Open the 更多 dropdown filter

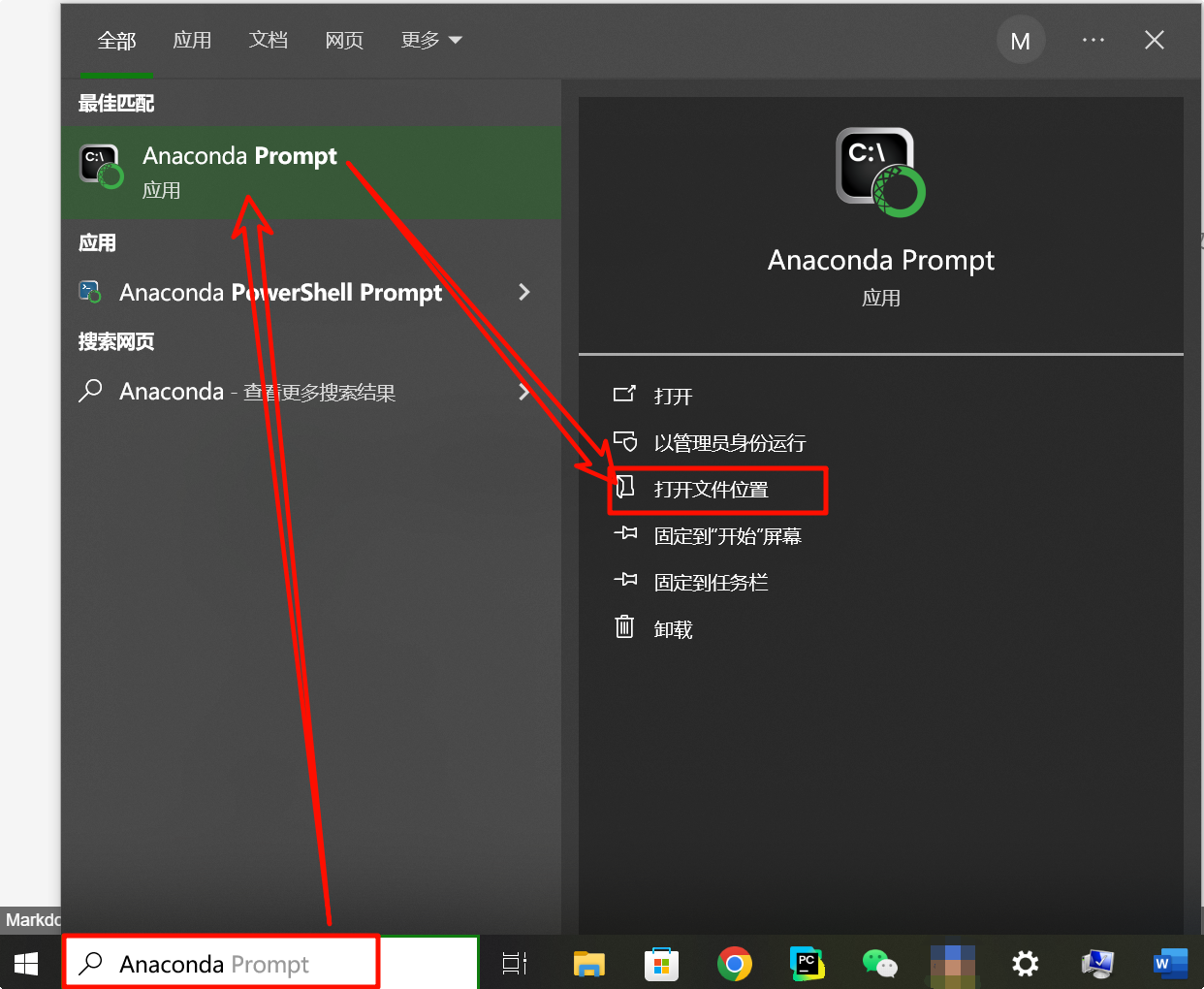[431, 40]
